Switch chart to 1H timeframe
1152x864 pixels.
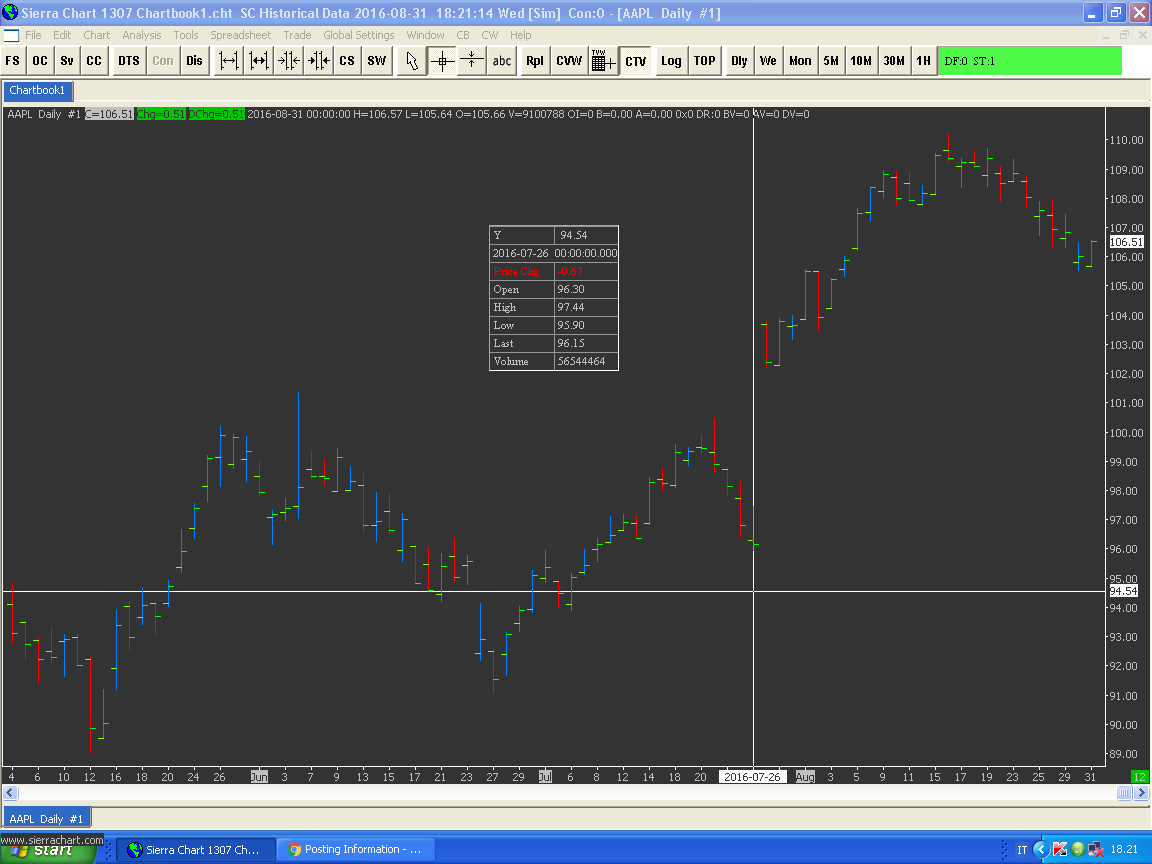[x=924, y=61]
